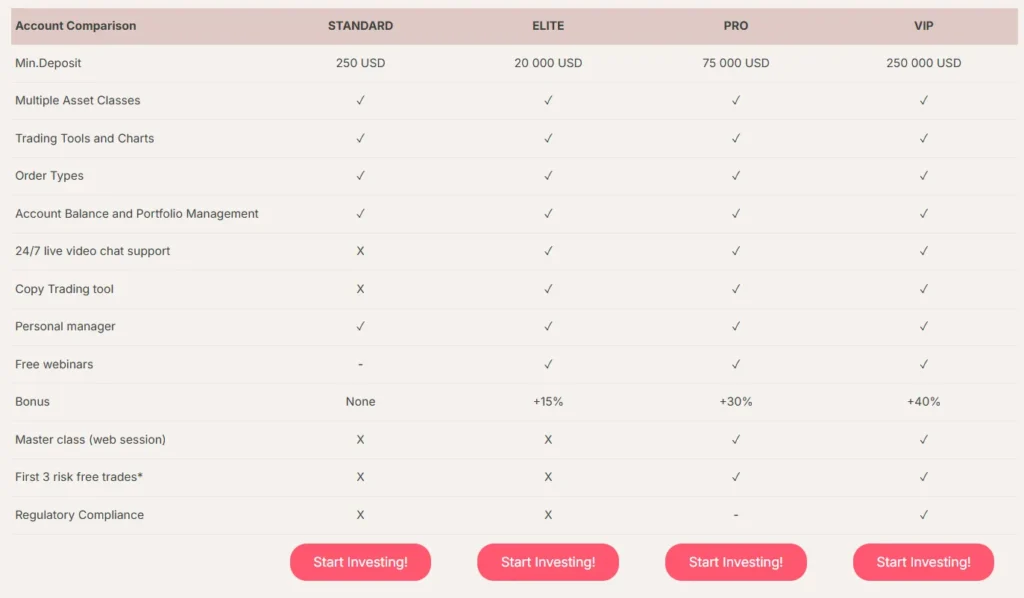The height and width of the screenshot is (598, 1024).
Task: Click STANDARD checkmark for Personal manager
Action: point(360,326)
